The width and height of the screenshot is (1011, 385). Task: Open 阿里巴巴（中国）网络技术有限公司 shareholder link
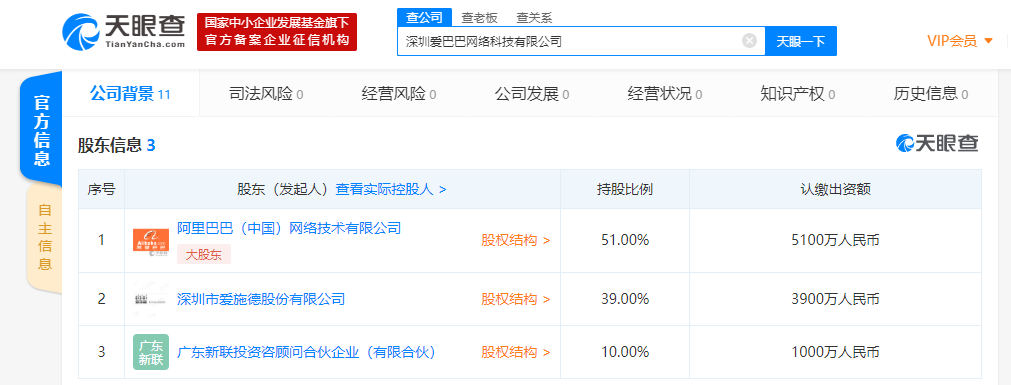pyautogui.click(x=289, y=228)
